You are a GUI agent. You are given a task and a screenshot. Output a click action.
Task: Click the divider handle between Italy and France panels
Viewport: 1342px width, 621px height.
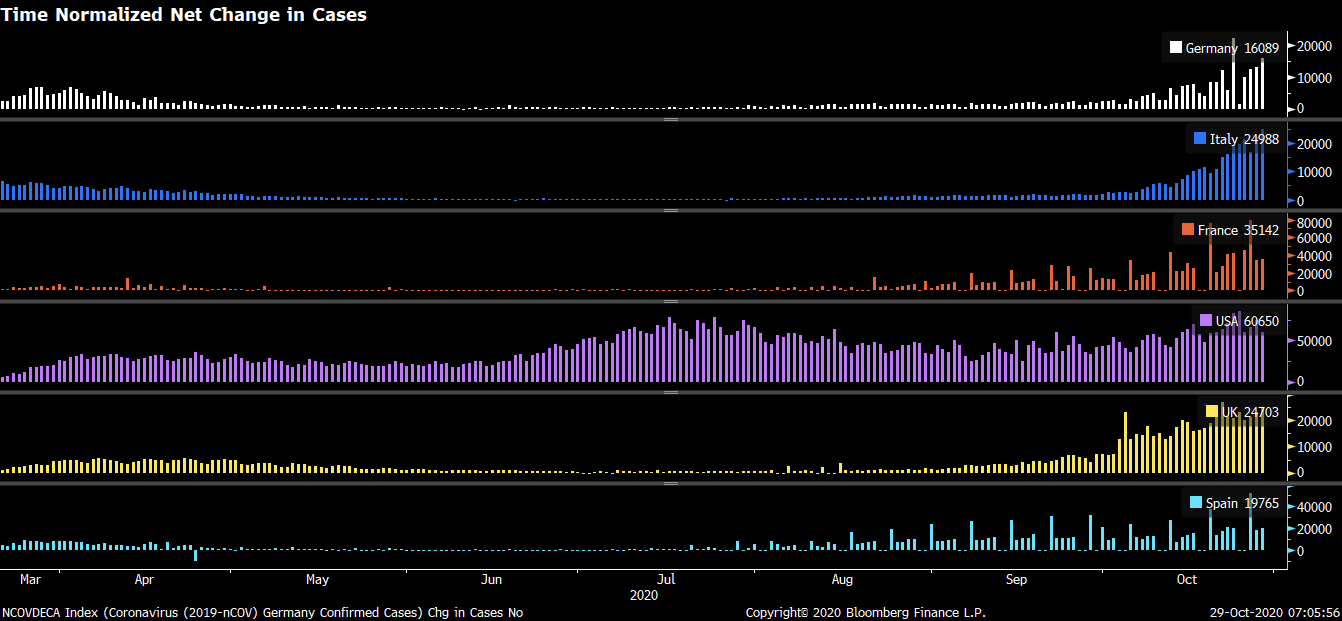click(671, 210)
